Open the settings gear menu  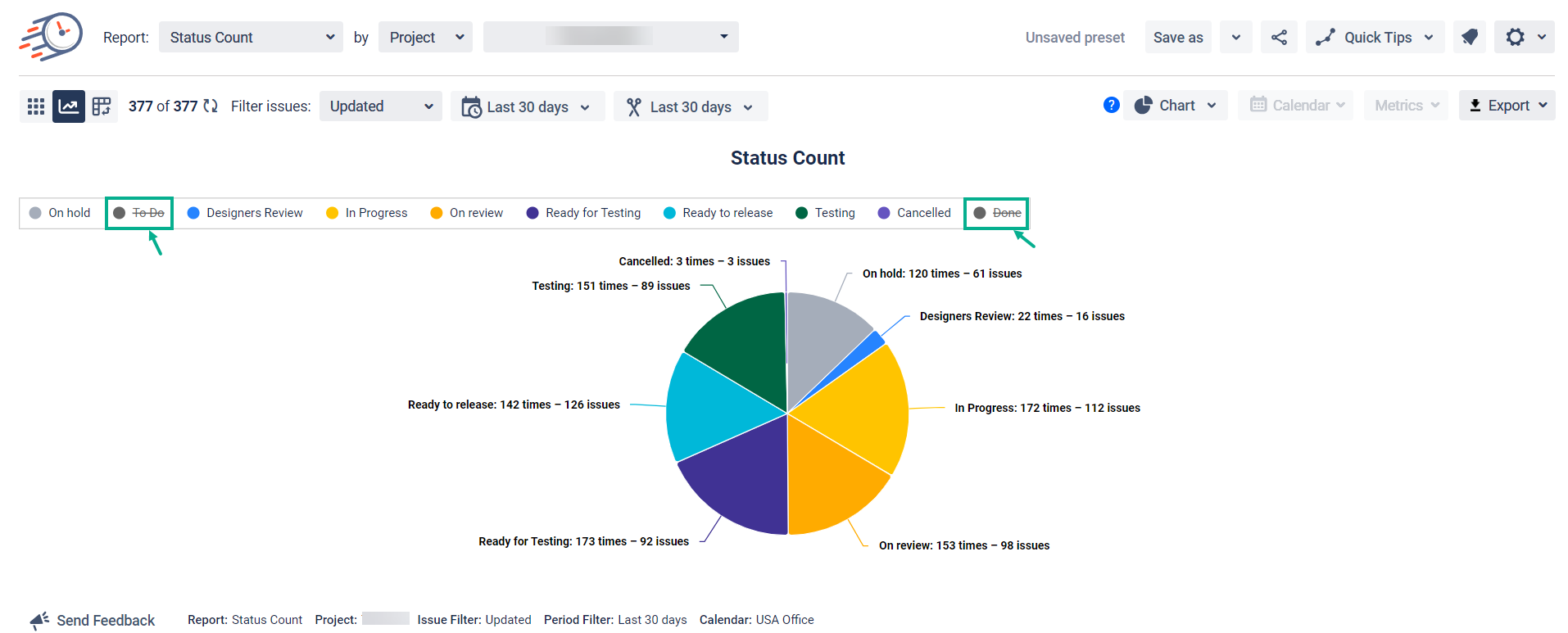click(1524, 38)
